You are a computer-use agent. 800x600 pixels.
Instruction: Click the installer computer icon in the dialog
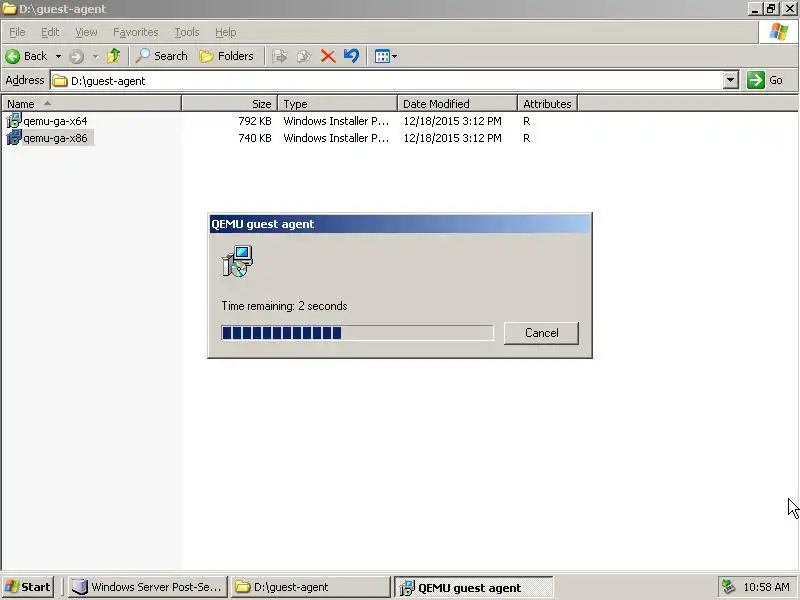238,261
